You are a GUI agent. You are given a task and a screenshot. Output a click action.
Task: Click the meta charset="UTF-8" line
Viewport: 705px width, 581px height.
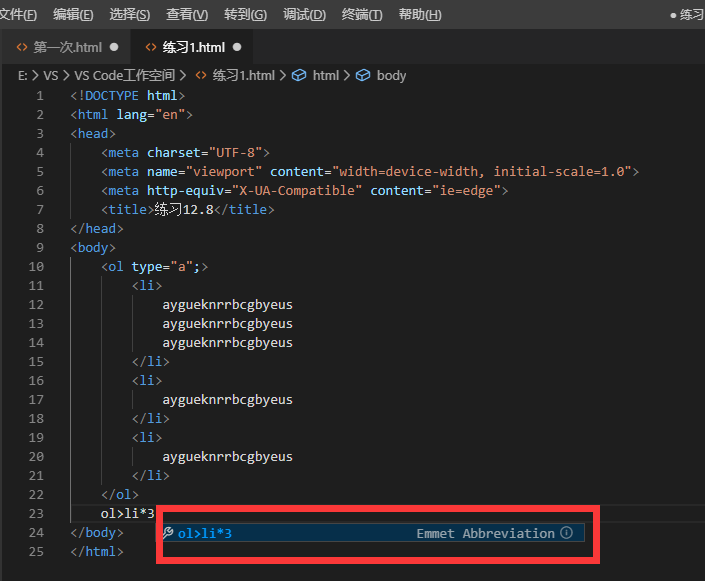point(185,153)
